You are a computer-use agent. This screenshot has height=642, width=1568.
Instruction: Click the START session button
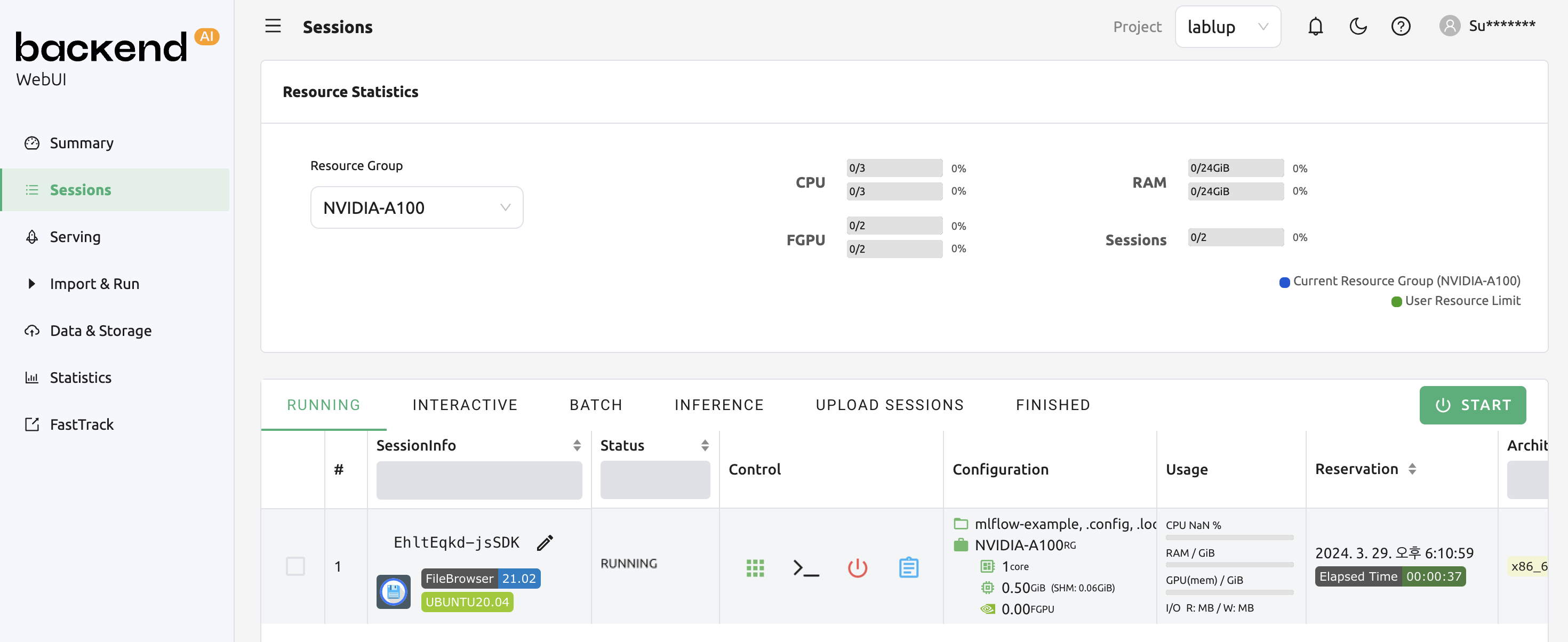pos(1472,405)
